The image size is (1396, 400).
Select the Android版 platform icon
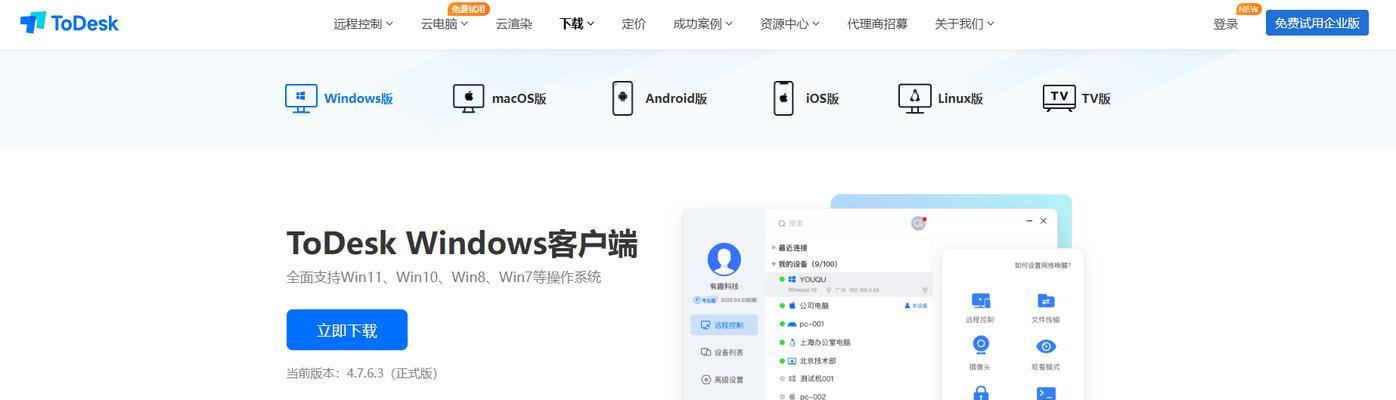tap(623, 98)
